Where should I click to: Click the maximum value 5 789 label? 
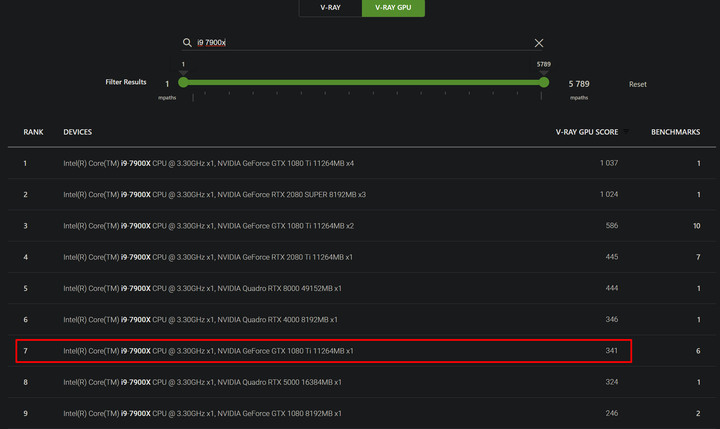579,84
